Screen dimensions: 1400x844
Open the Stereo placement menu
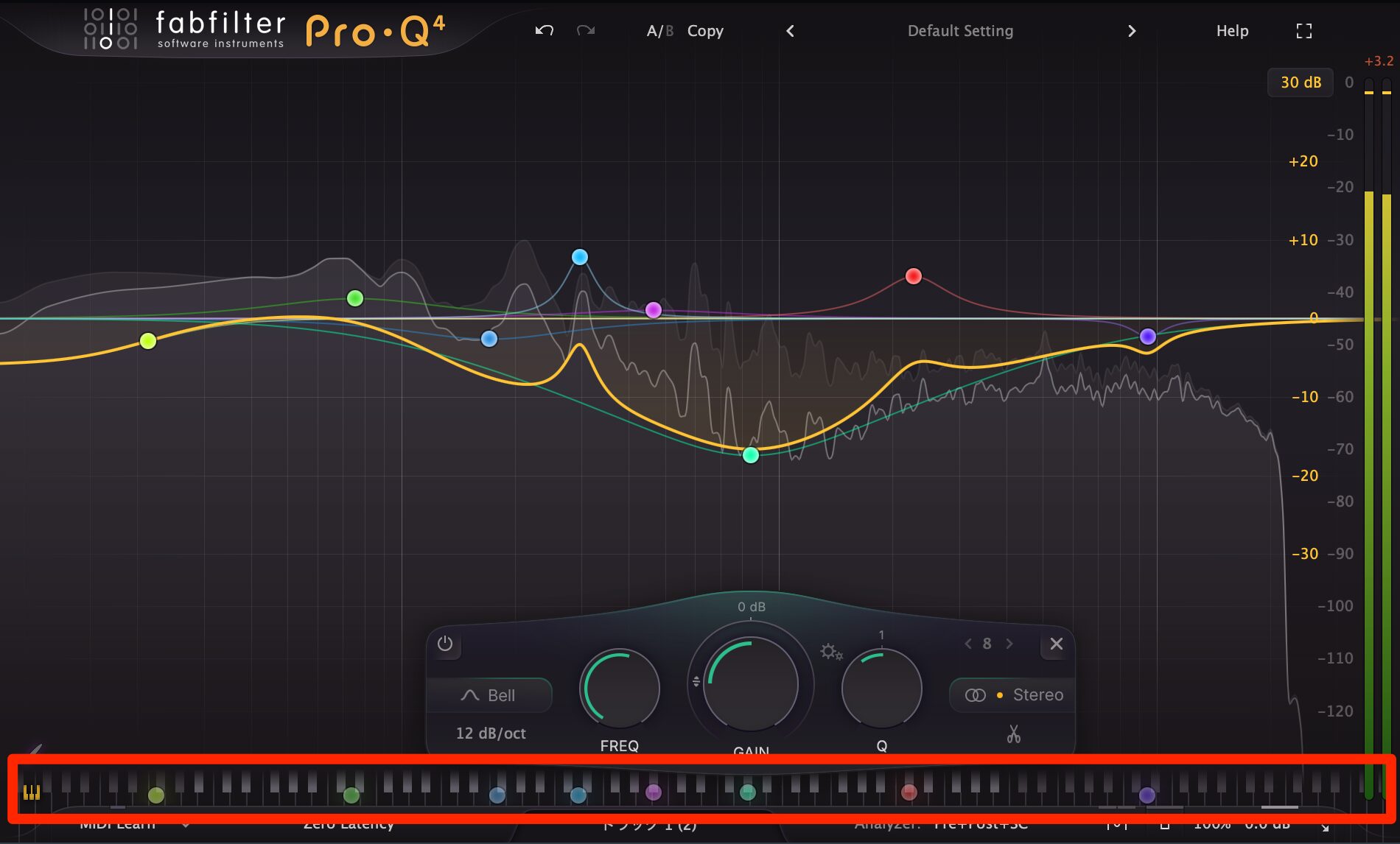tap(1037, 695)
